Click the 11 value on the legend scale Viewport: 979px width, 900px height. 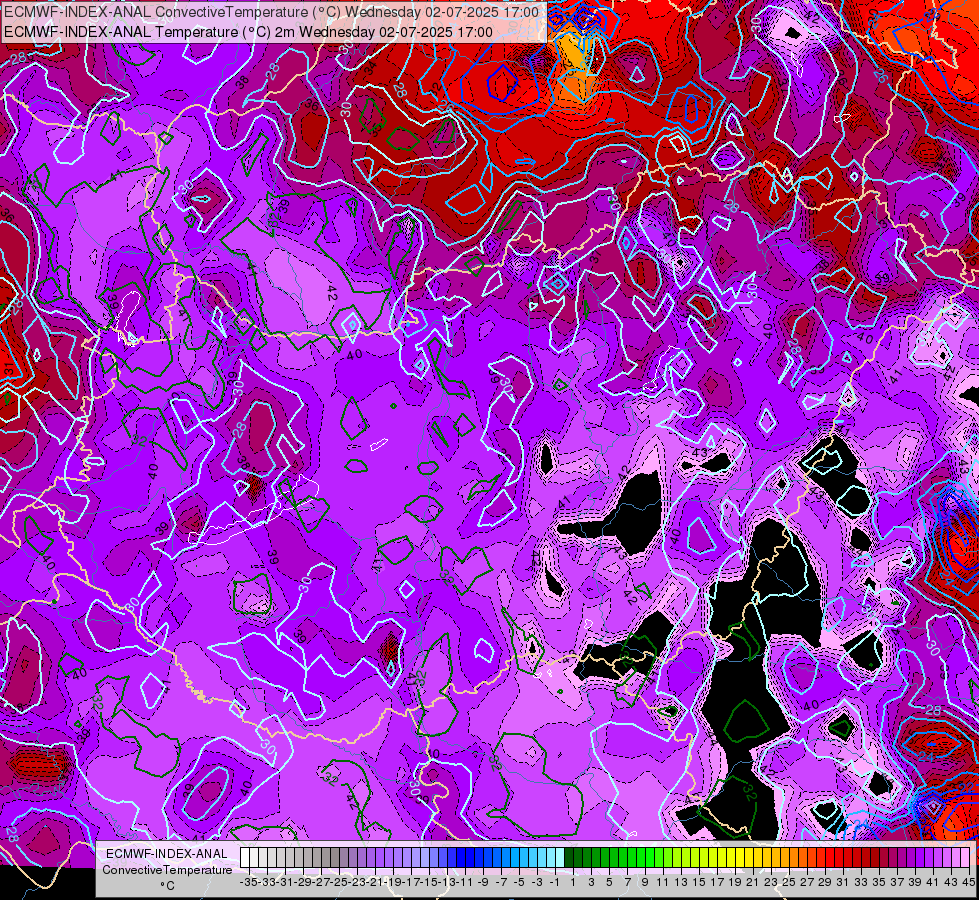pyautogui.click(x=663, y=882)
